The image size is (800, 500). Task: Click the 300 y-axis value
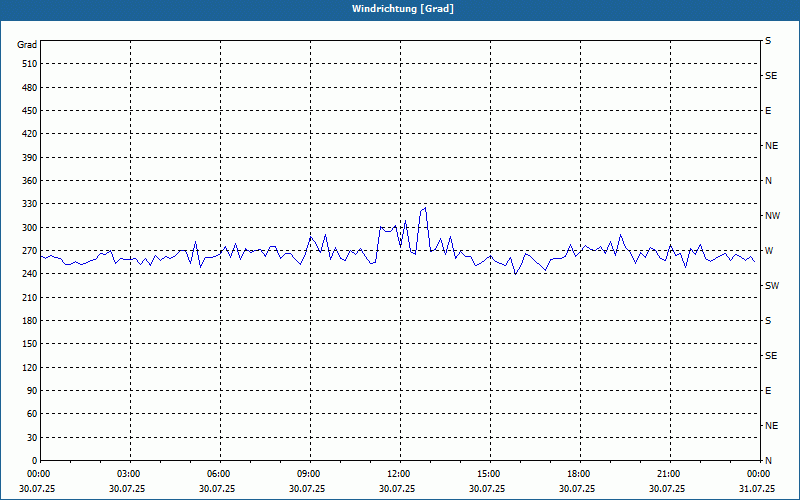pyautogui.click(x=30, y=228)
